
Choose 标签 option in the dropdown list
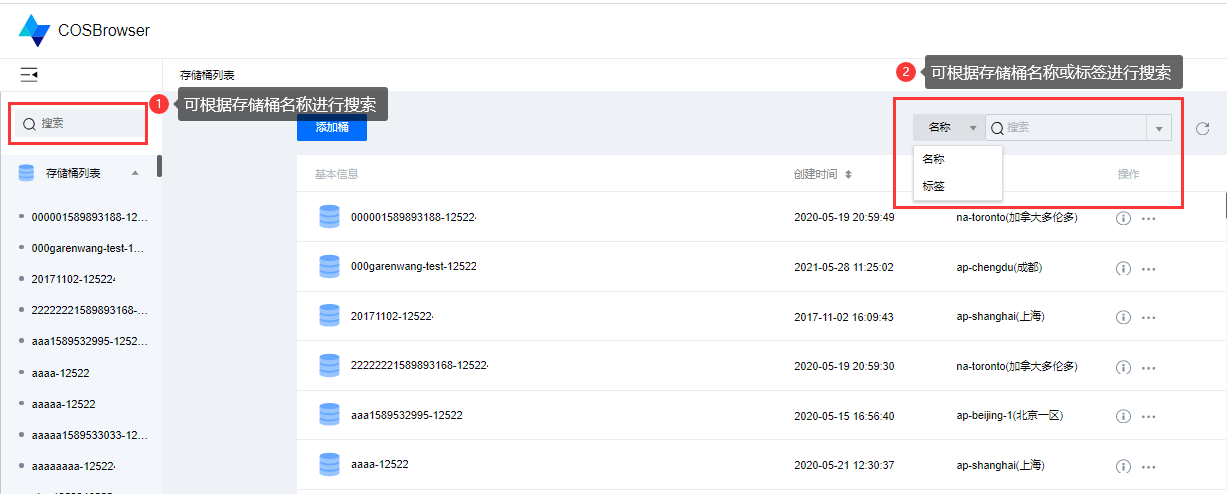(x=957, y=186)
